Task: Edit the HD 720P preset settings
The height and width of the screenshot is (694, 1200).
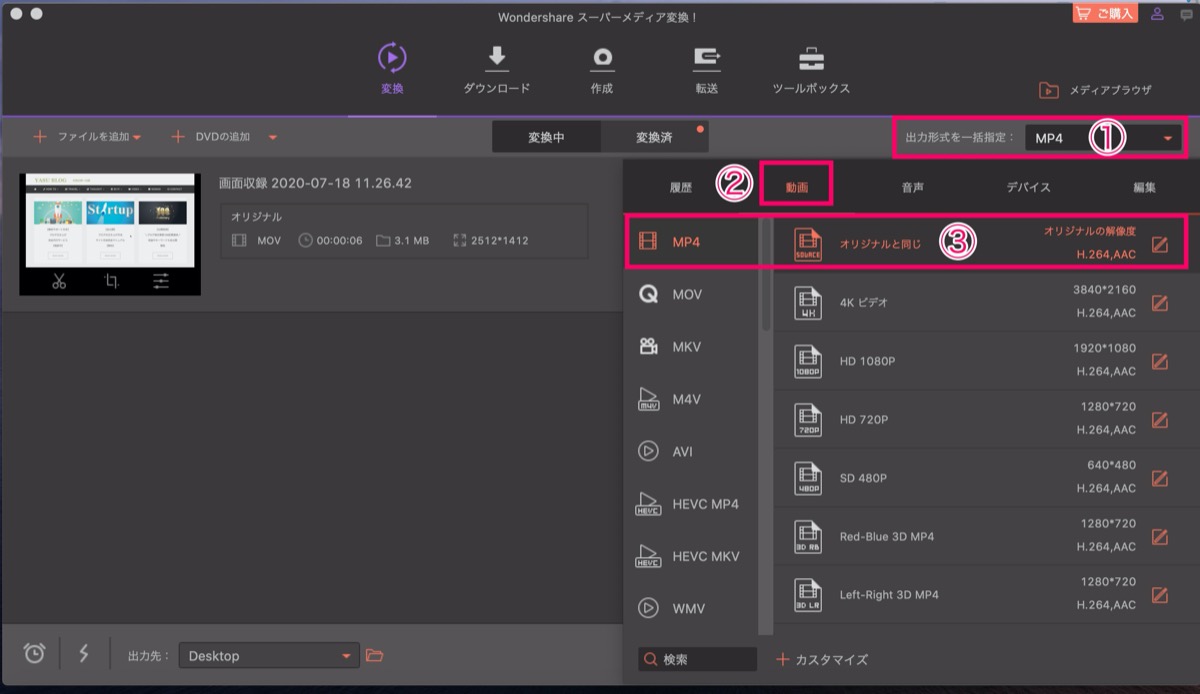Action: tap(1160, 420)
